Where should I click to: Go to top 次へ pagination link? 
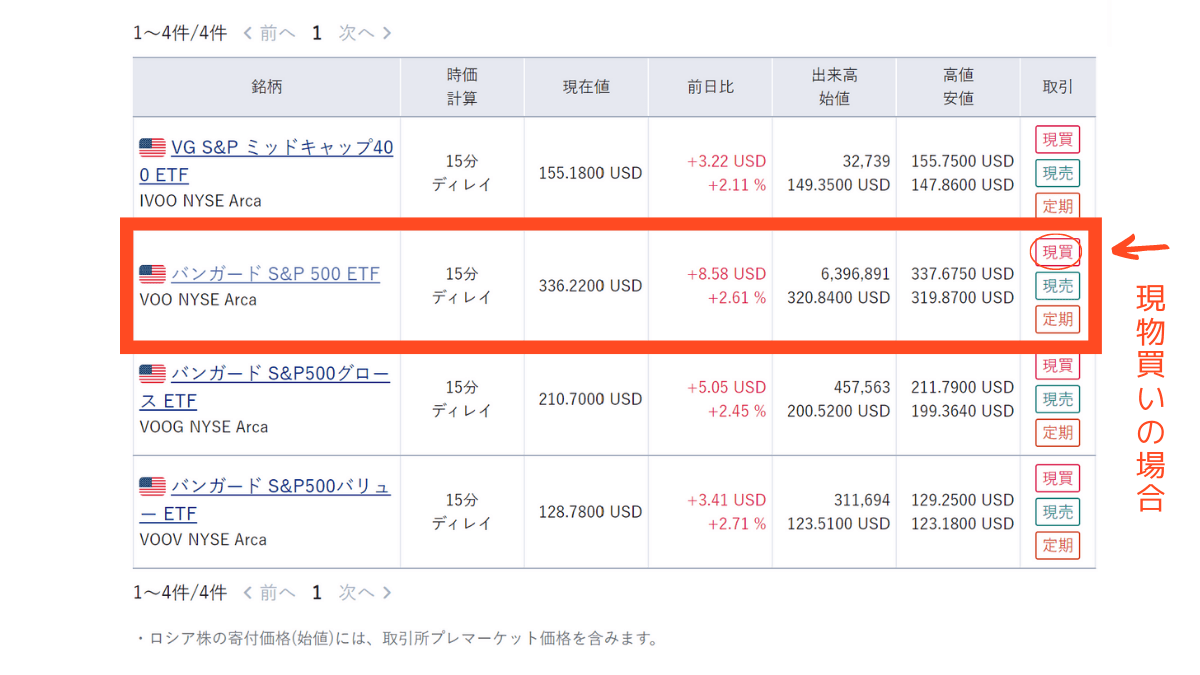(x=364, y=33)
